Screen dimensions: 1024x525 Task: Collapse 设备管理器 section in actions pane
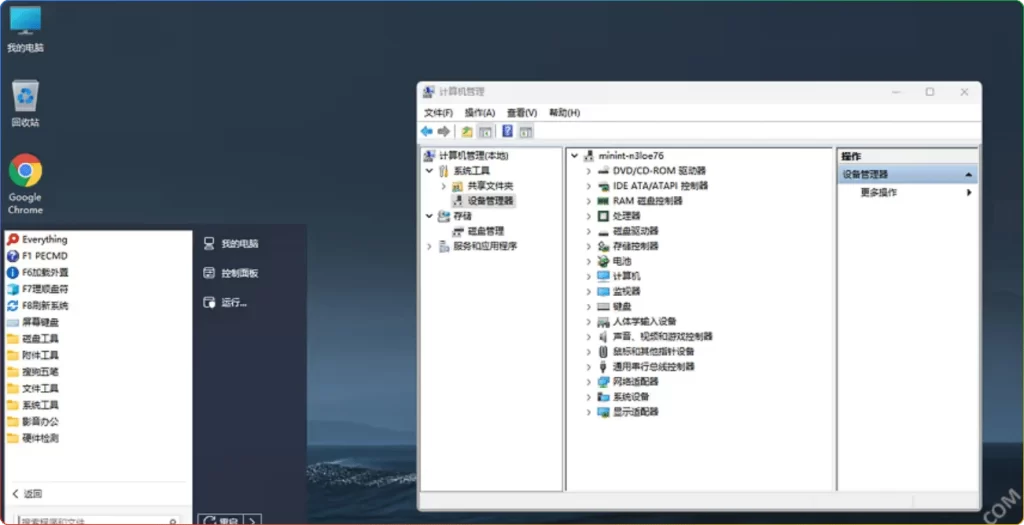[968, 175]
